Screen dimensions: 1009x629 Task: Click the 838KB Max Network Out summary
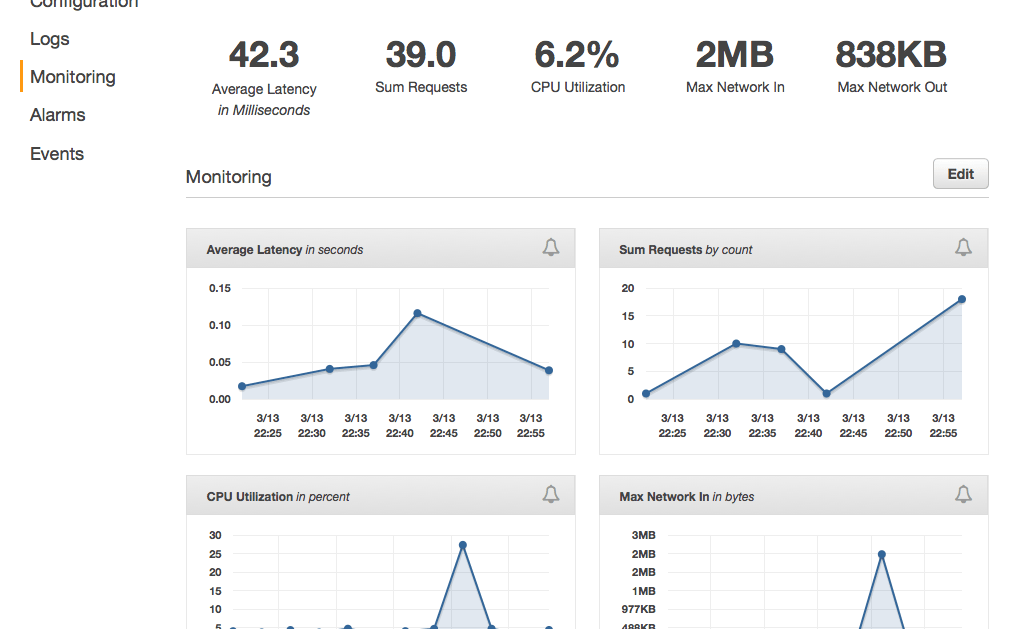pos(891,55)
